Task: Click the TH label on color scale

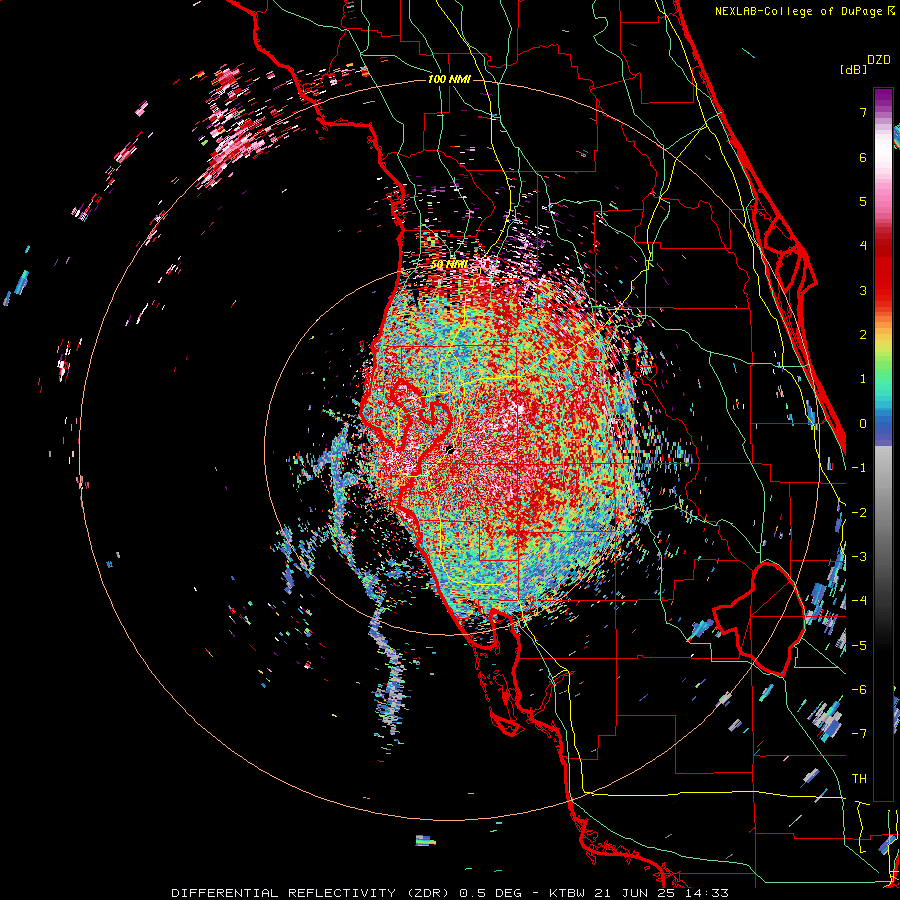Action: point(859,779)
